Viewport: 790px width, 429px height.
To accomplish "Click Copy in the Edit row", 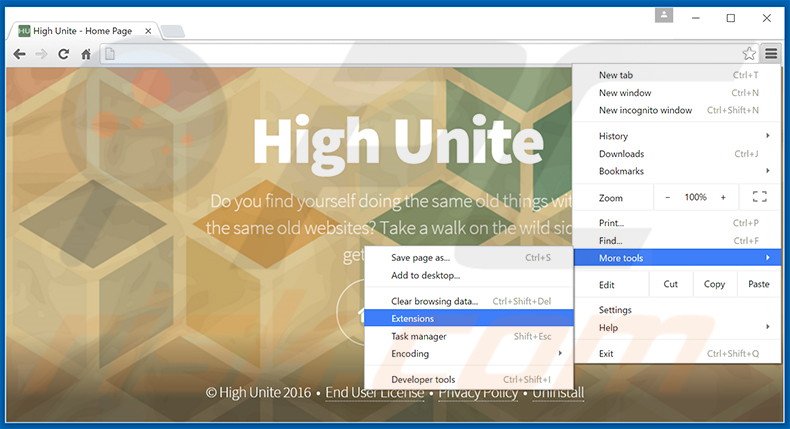I will [714, 284].
